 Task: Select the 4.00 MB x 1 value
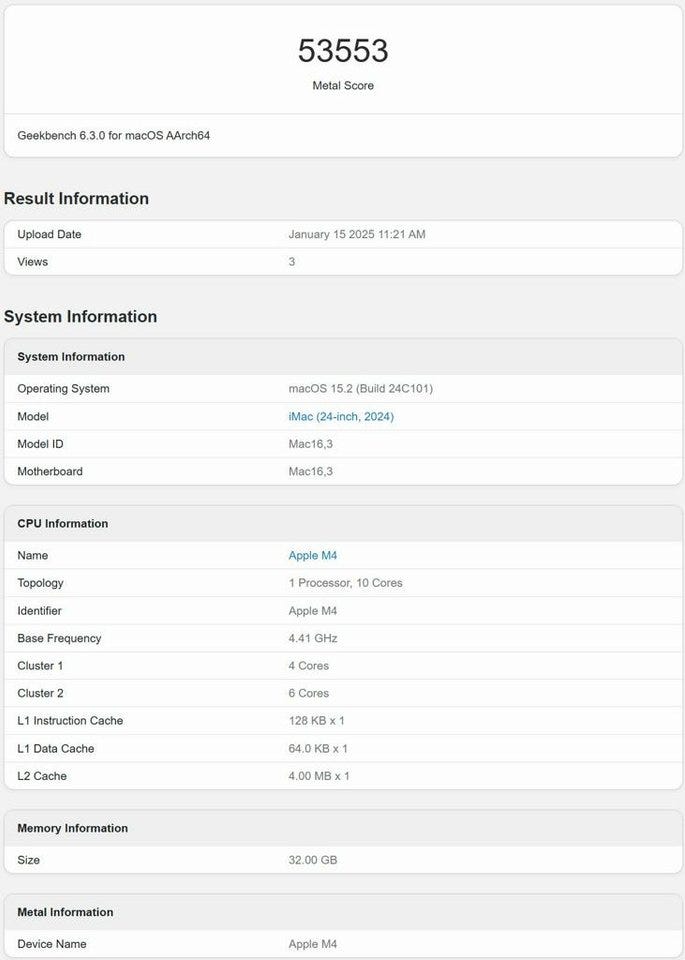coord(319,776)
